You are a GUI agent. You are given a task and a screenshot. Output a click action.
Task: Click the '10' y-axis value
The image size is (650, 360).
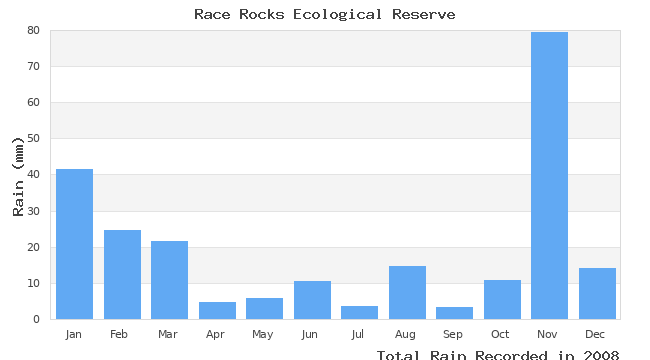click(x=34, y=283)
